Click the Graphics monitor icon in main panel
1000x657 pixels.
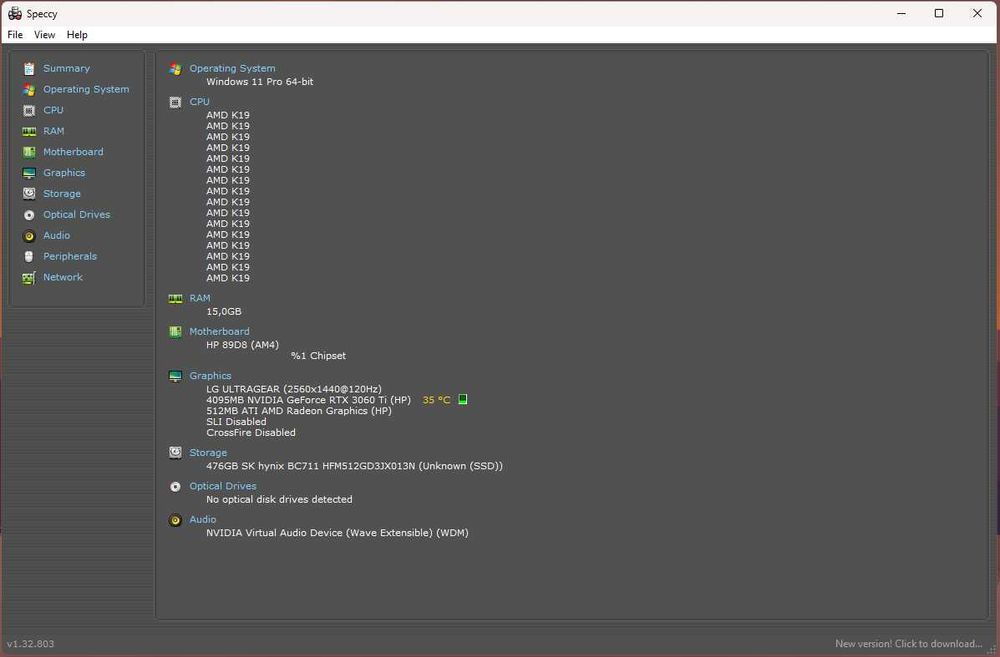175,376
